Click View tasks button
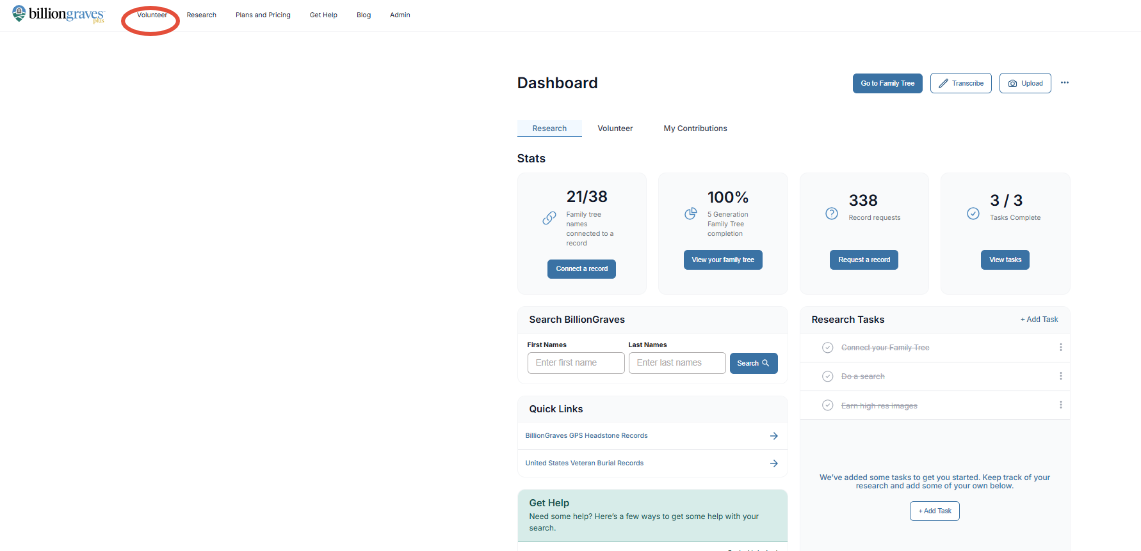Viewport: 1141px width, 551px height. [x=1005, y=260]
